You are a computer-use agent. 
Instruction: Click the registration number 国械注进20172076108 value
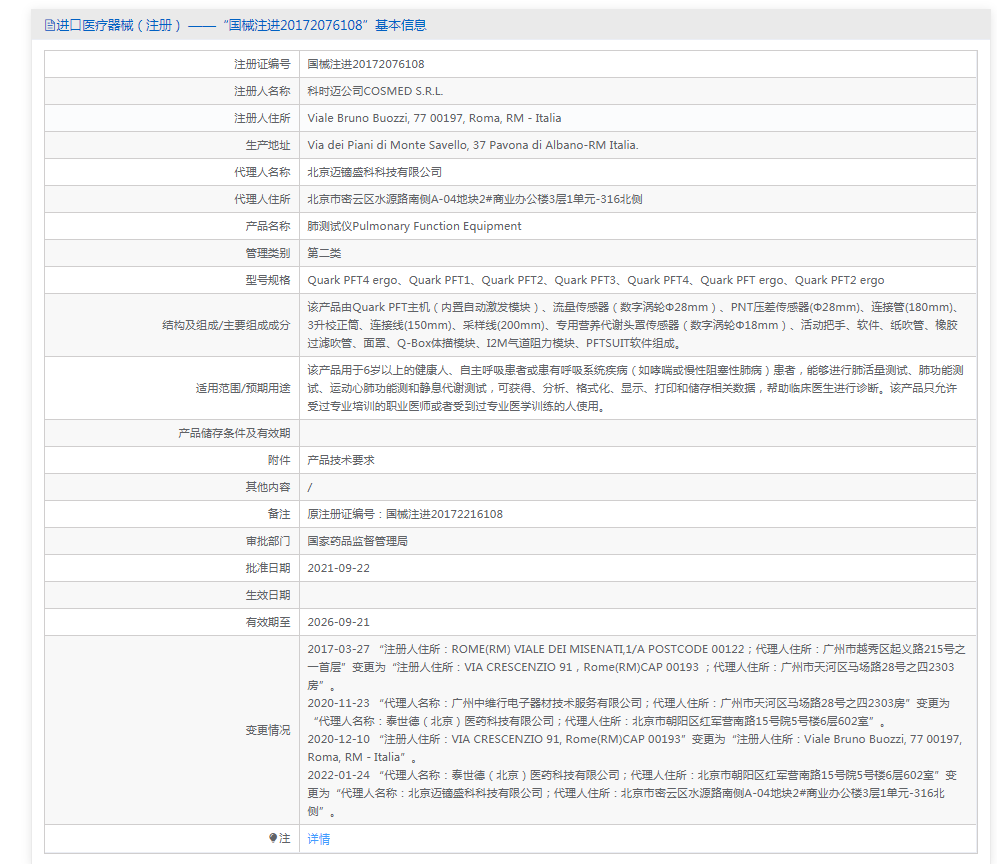(365, 64)
